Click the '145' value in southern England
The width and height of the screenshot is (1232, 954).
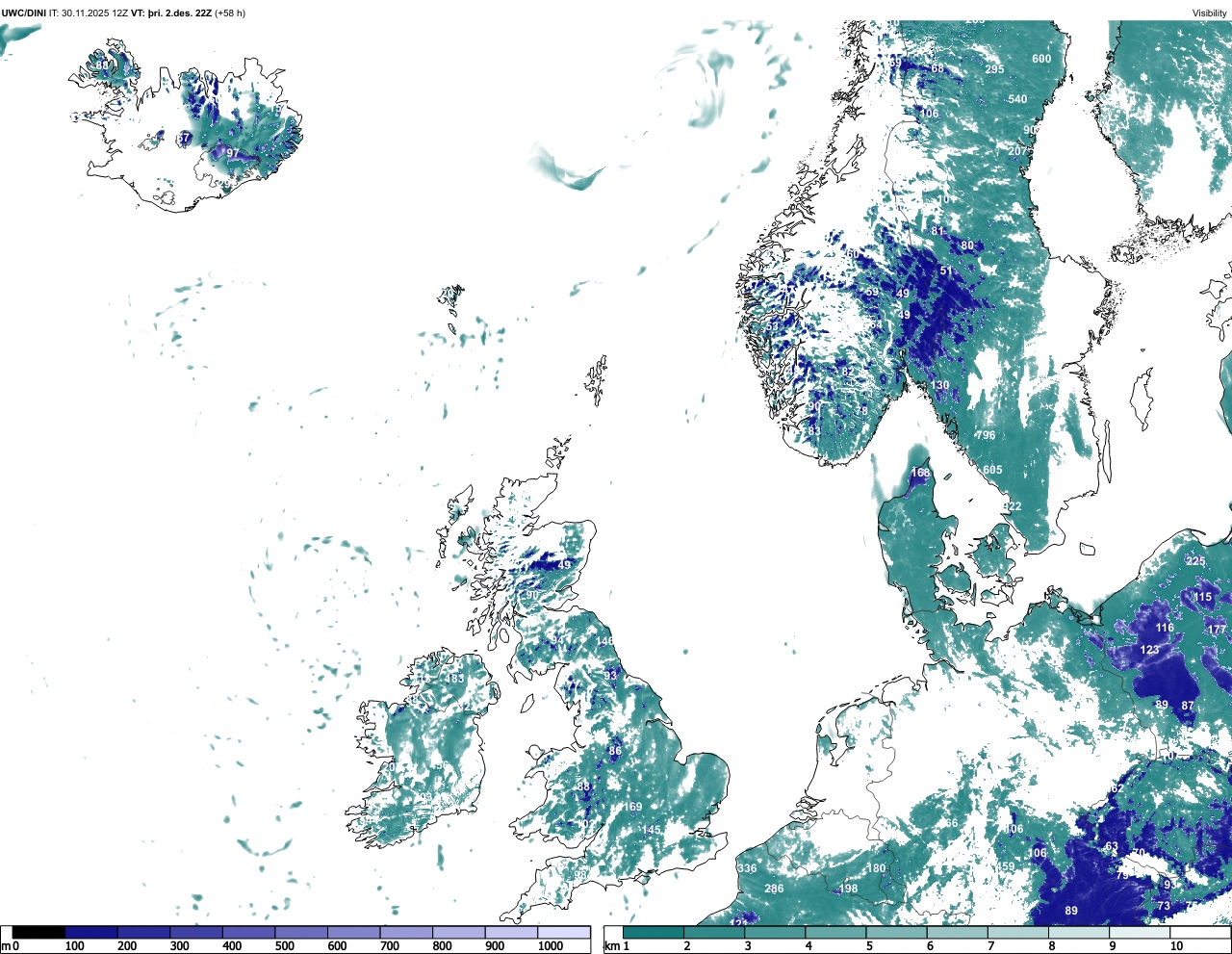(652, 831)
